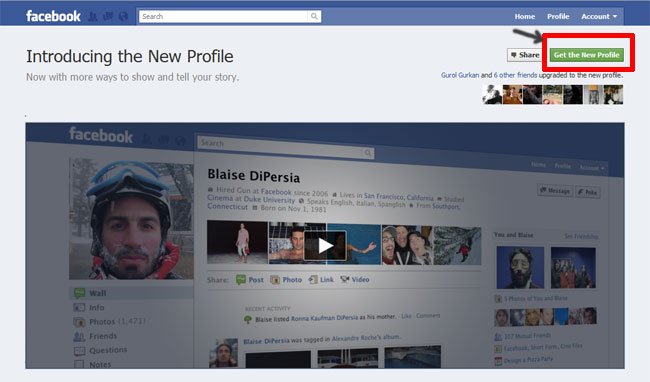Click the Facebook link in Hired Gun line

tap(276, 192)
